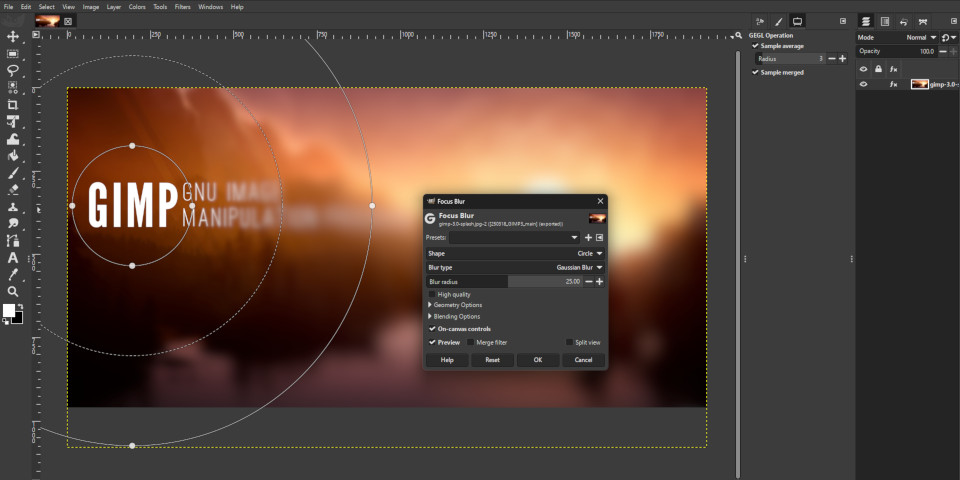The image size is (960, 480).
Task: Hide the gimp-3.0 layer with eye icon
Action: tap(864, 85)
